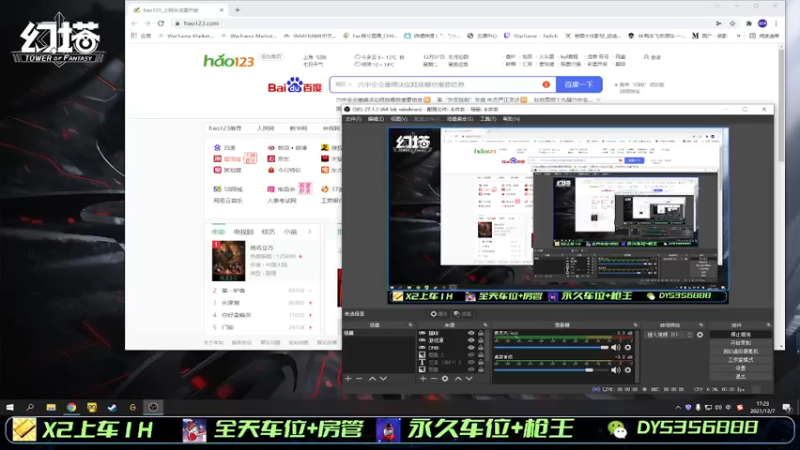Open scene transition type dropdown
This screenshot has width=800, height=450.
coord(669,335)
